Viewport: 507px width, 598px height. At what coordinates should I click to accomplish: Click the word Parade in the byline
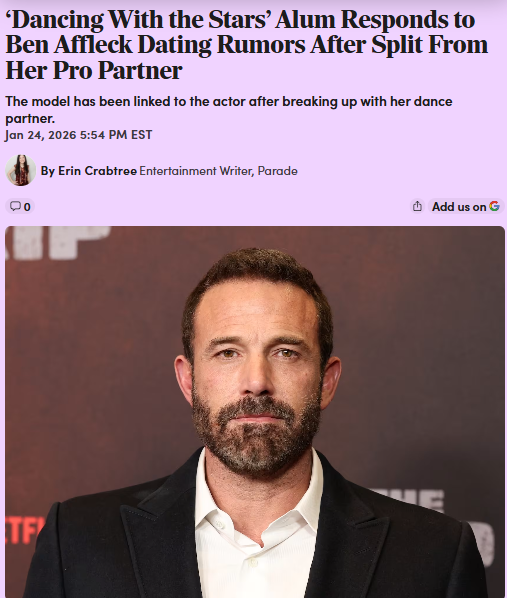click(x=277, y=171)
